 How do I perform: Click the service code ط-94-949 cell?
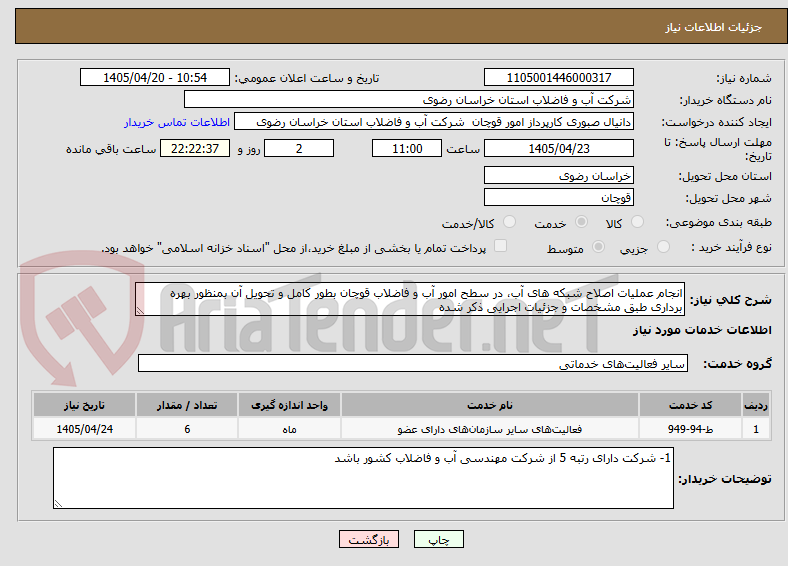pos(691,429)
